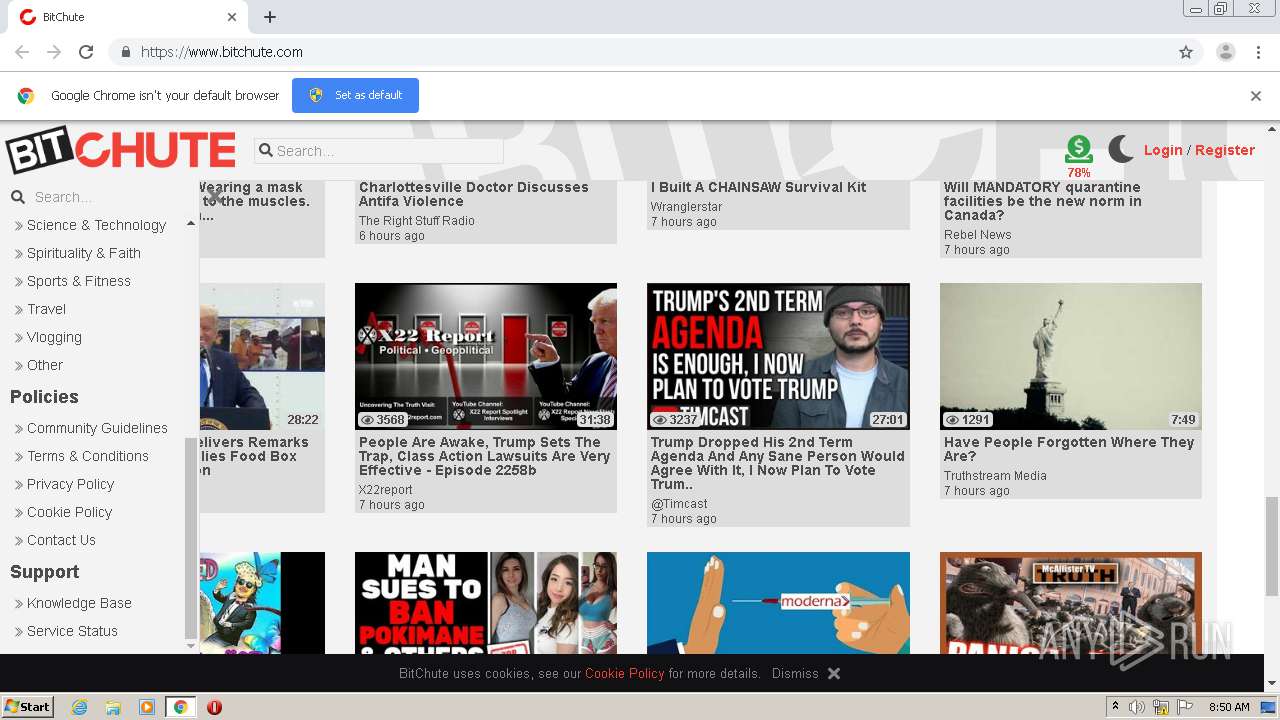Click the Set as default button

coord(355,95)
